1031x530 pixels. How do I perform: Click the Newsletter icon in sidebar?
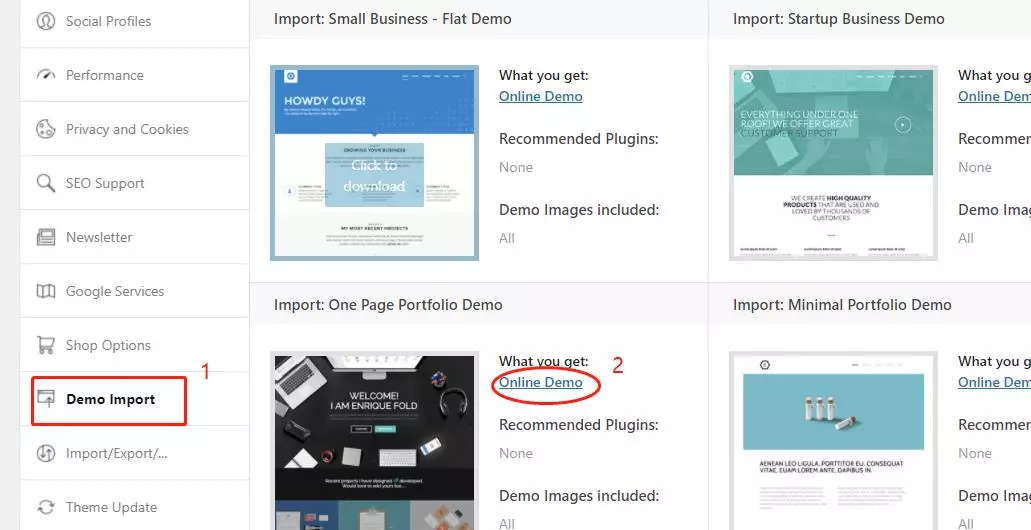click(x=45, y=237)
